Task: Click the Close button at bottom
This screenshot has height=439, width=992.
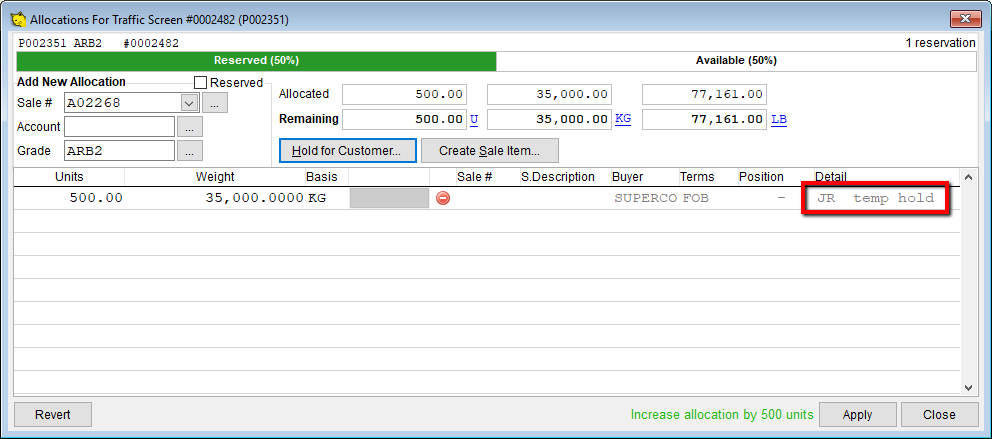Action: [x=939, y=414]
